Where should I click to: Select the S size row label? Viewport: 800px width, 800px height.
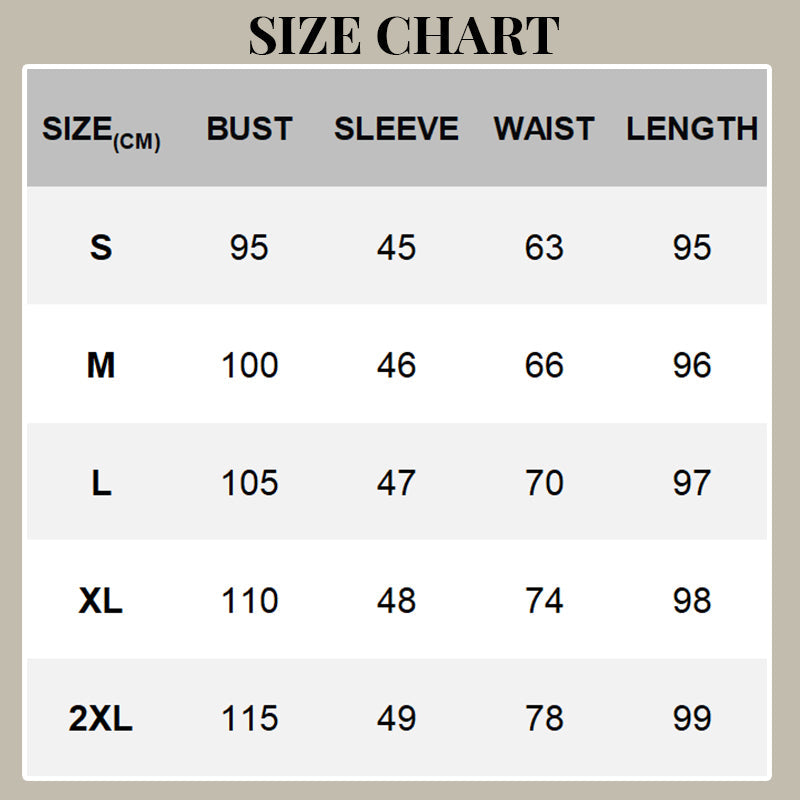pyautogui.click(x=101, y=247)
